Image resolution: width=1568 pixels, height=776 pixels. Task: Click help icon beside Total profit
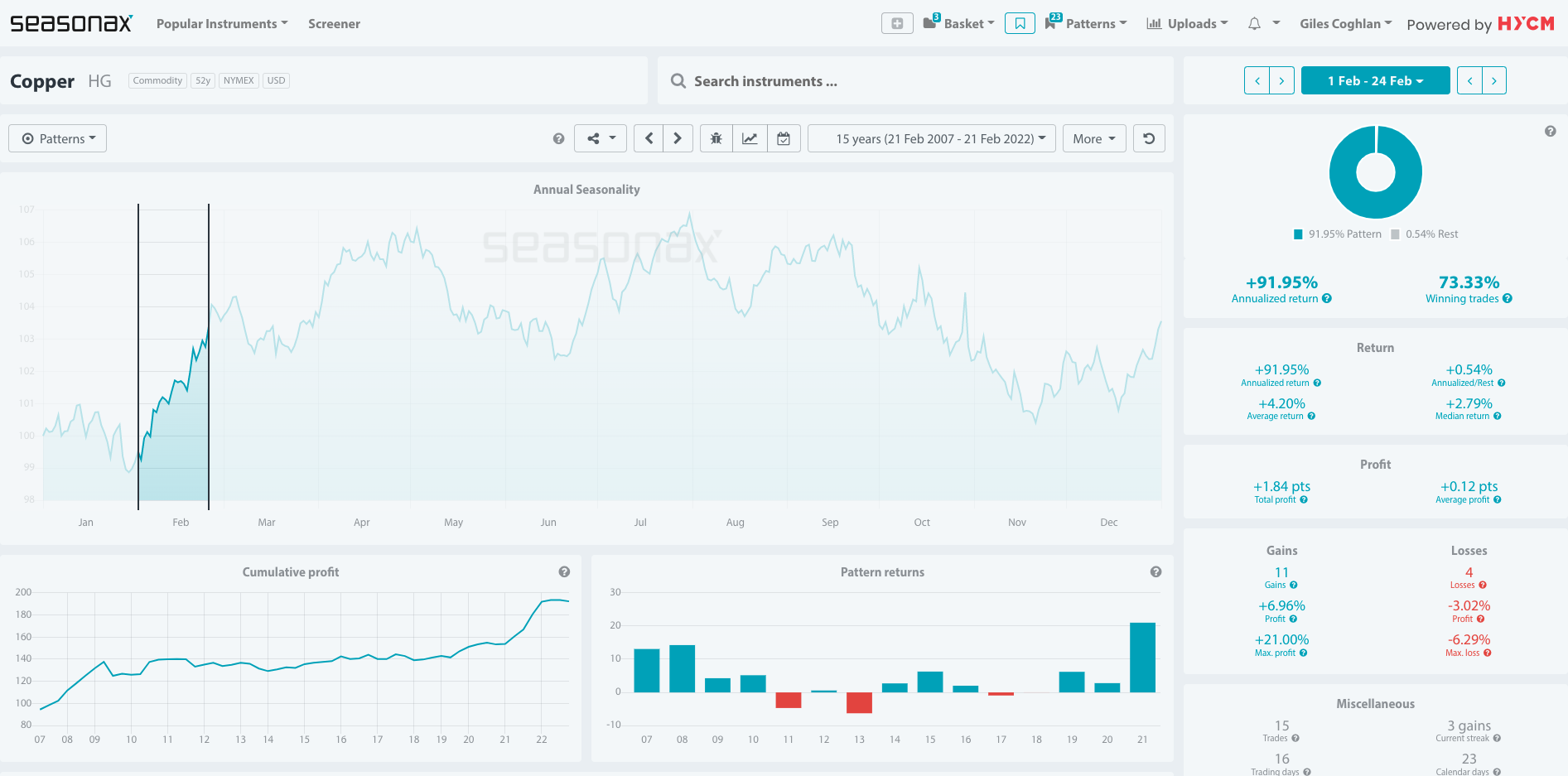(x=1304, y=500)
